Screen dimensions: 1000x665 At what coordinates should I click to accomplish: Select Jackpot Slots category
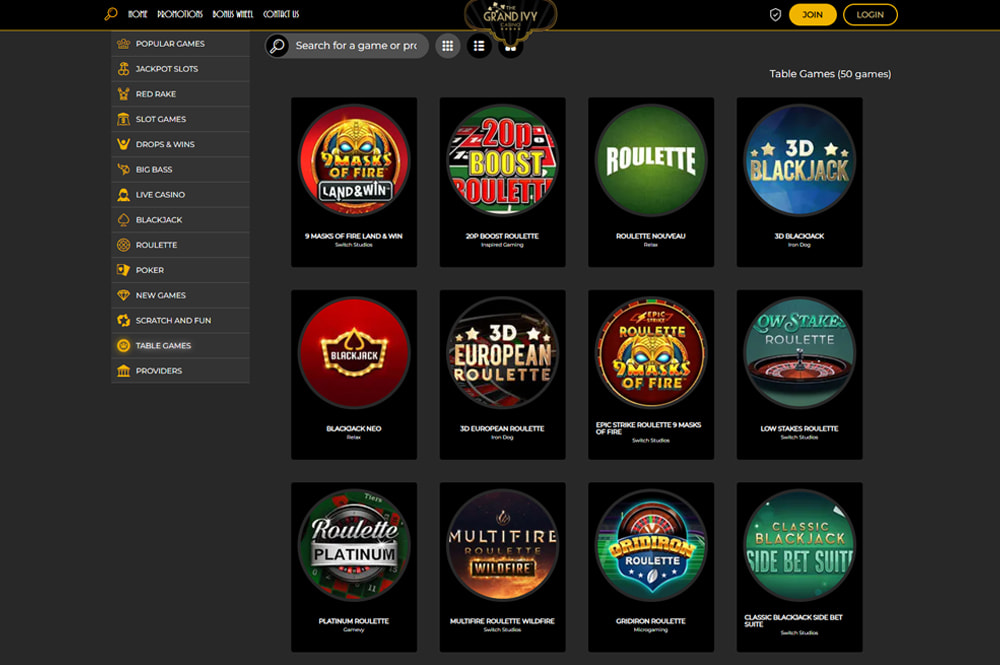[x=180, y=69]
